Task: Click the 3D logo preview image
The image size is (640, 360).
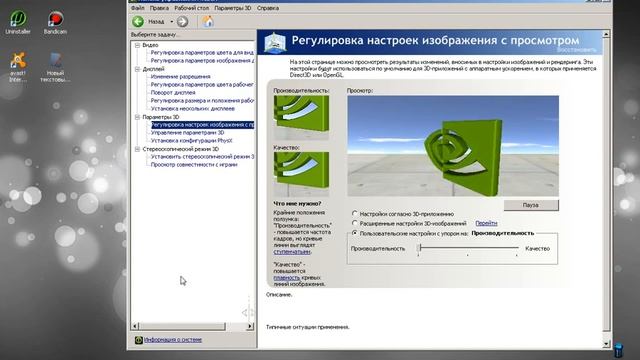Action: point(453,146)
